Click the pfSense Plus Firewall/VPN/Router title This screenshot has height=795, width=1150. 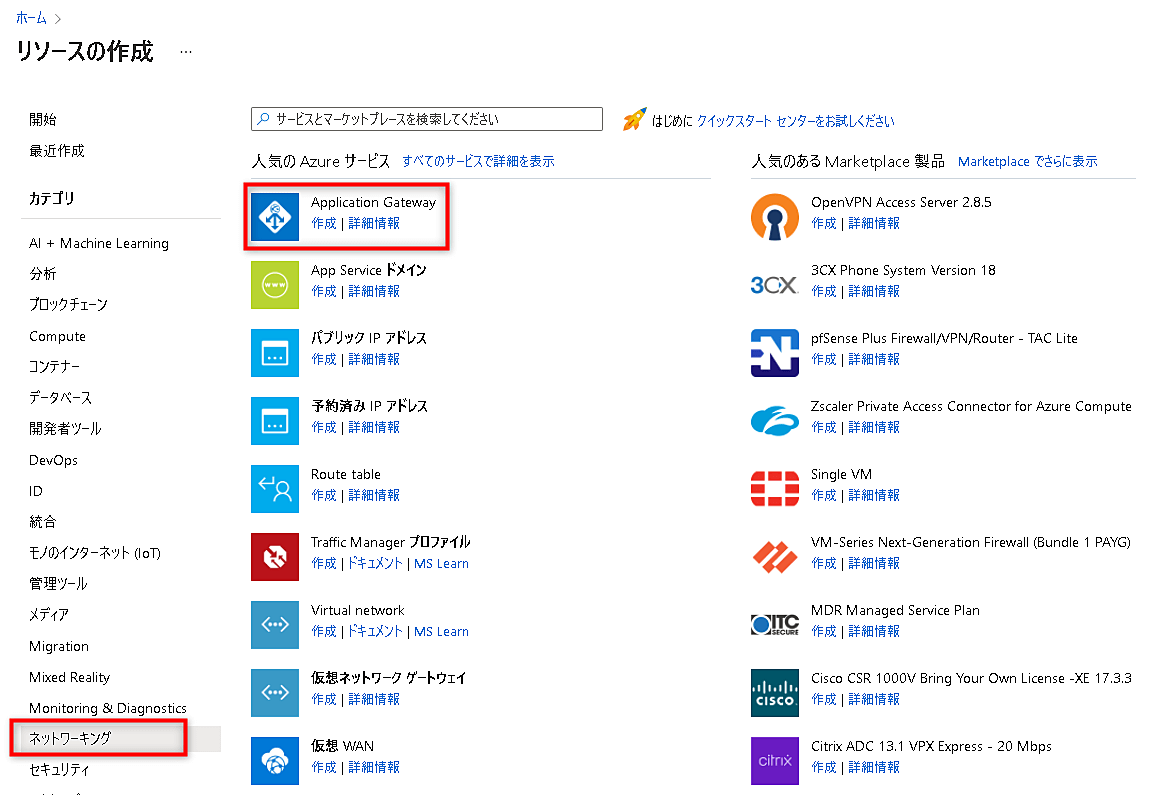tap(944, 338)
